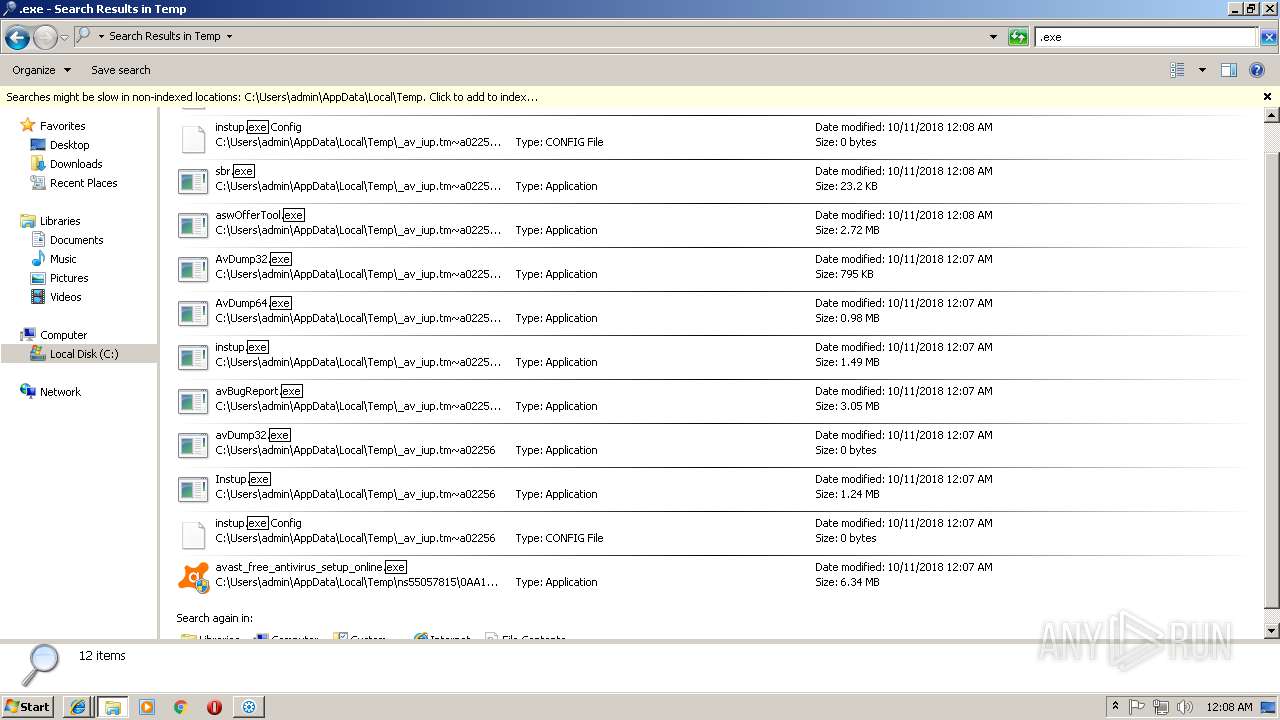Refresh the search results

[1018, 37]
